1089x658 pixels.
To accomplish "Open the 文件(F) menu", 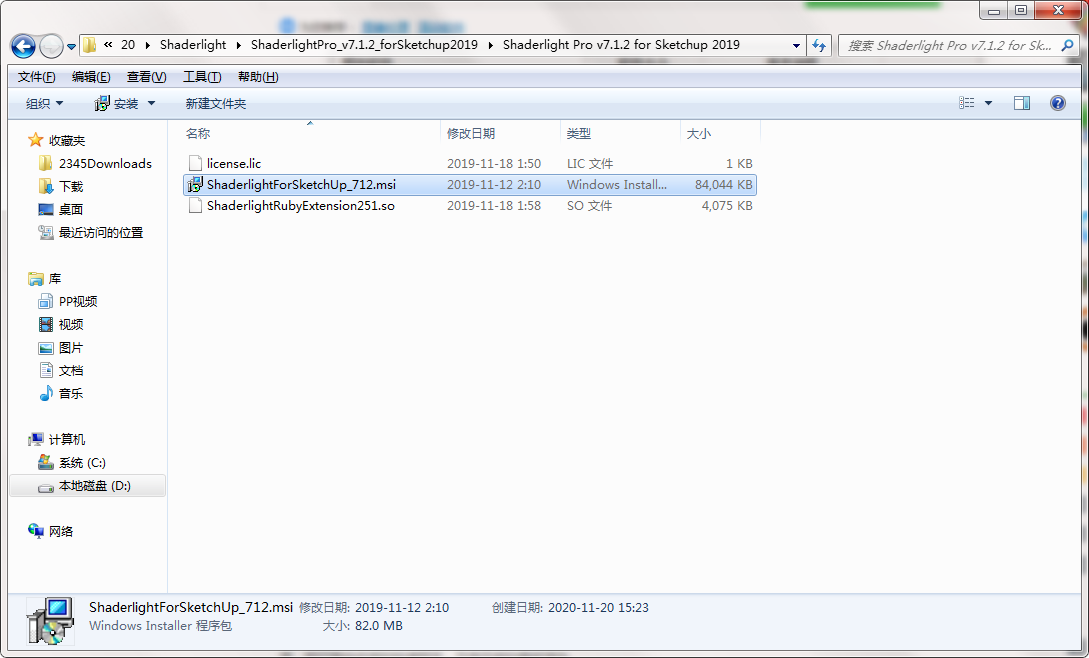I will point(36,76).
